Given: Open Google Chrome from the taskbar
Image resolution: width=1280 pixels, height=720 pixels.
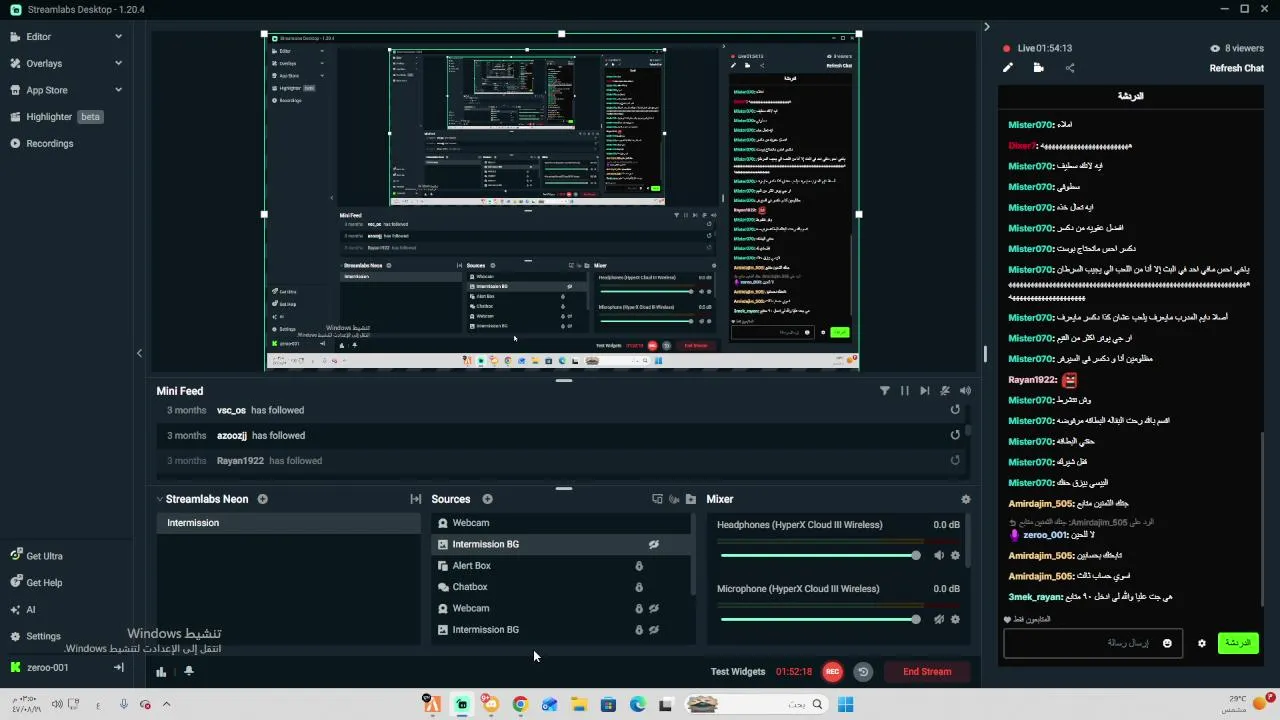Looking at the screenshot, I should [520, 705].
